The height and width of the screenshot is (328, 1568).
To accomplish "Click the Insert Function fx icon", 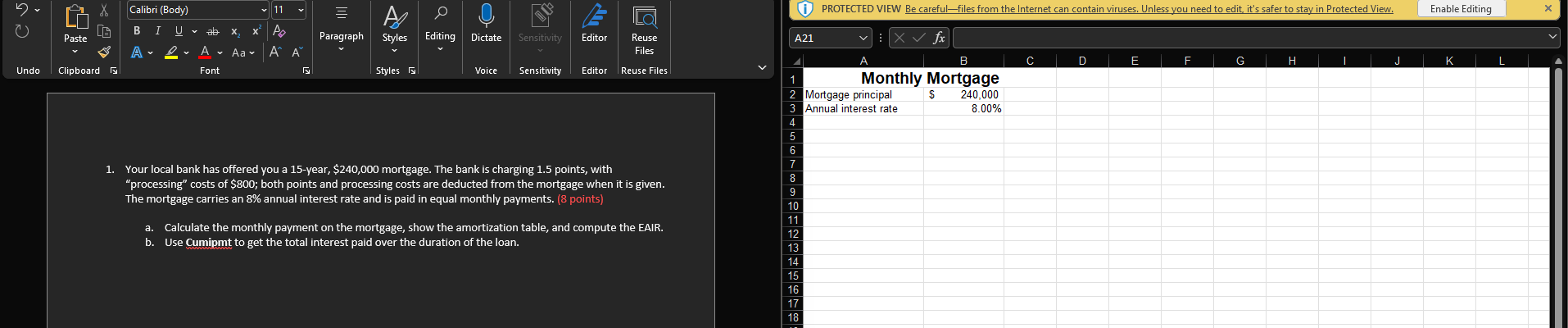I will (938, 38).
